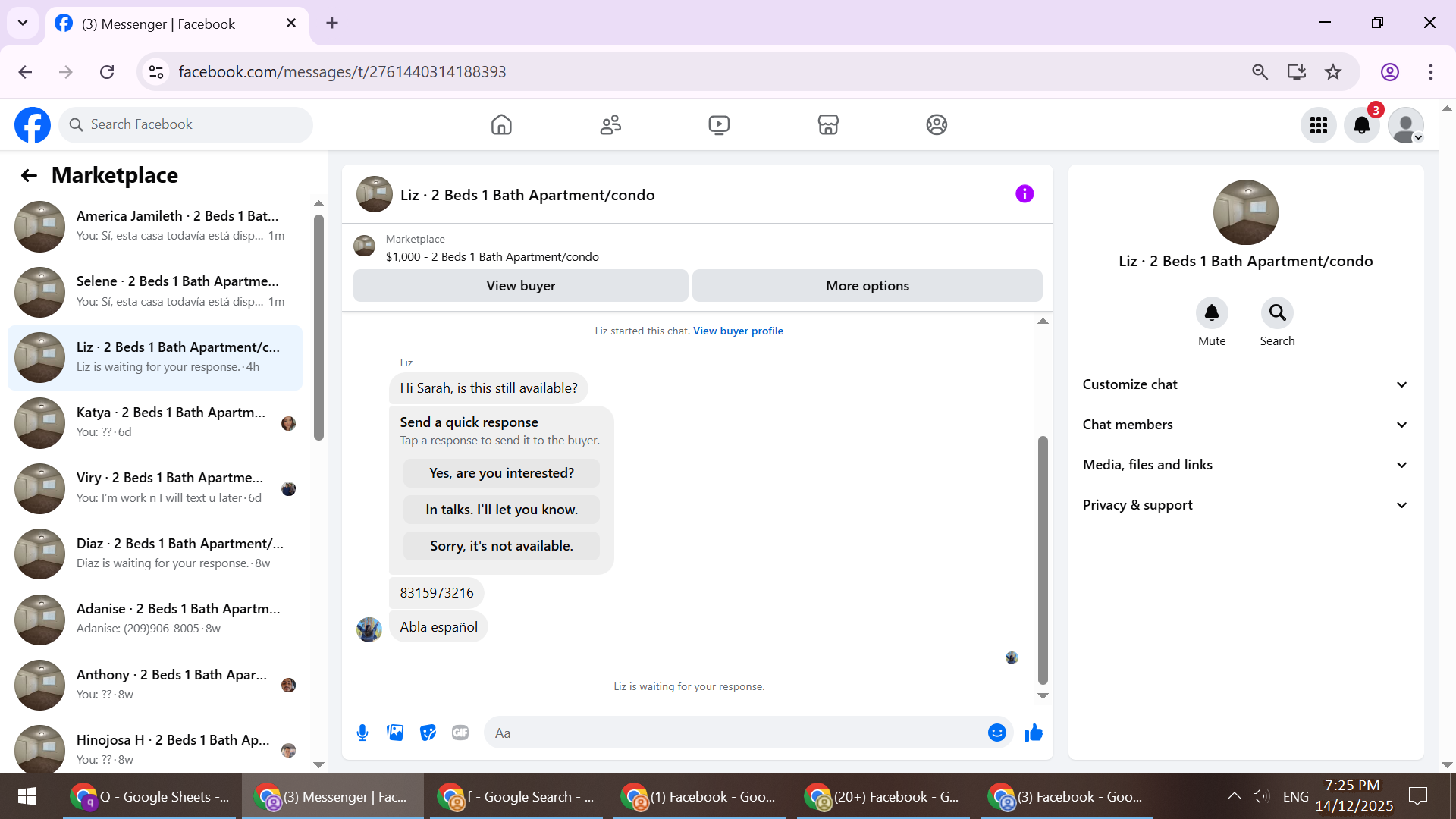
Task: Expand Media, files and links
Action: [x=1245, y=465]
